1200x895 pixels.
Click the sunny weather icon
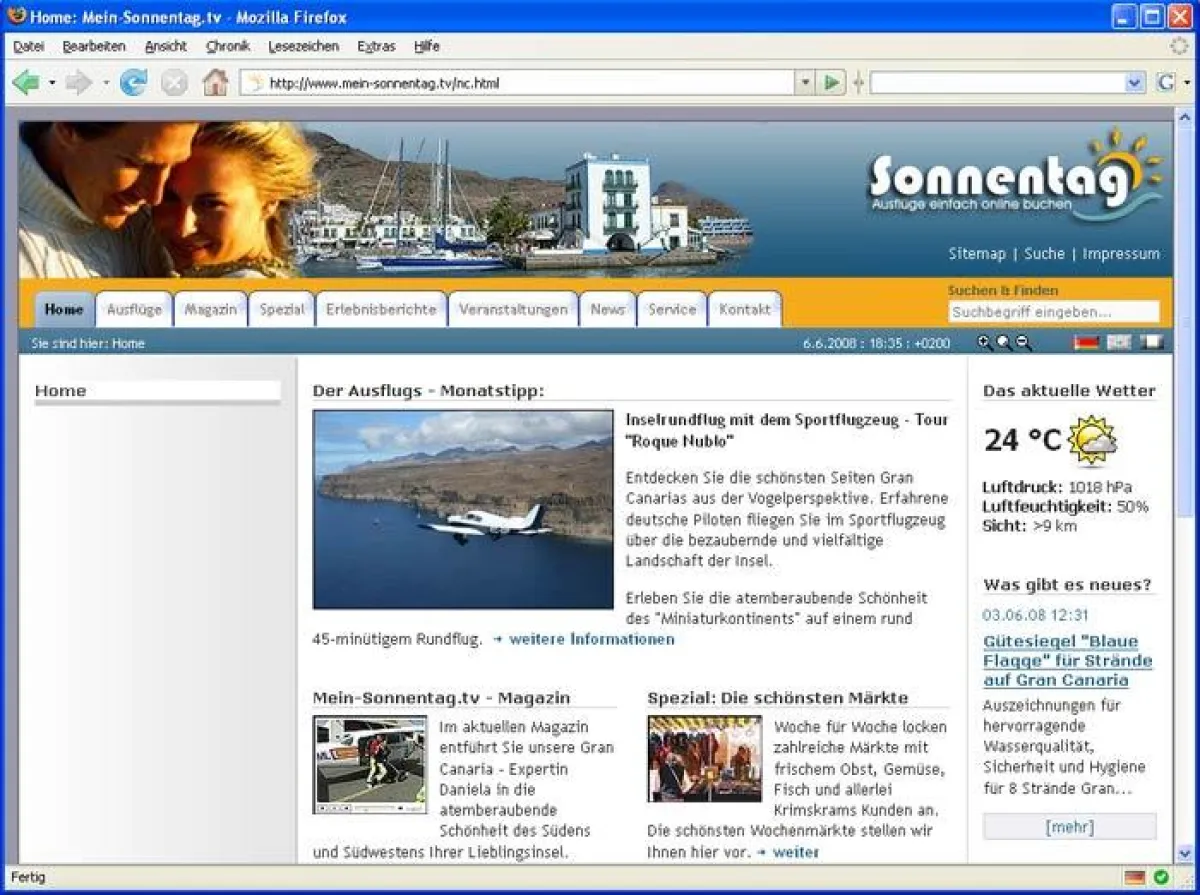click(x=1092, y=440)
